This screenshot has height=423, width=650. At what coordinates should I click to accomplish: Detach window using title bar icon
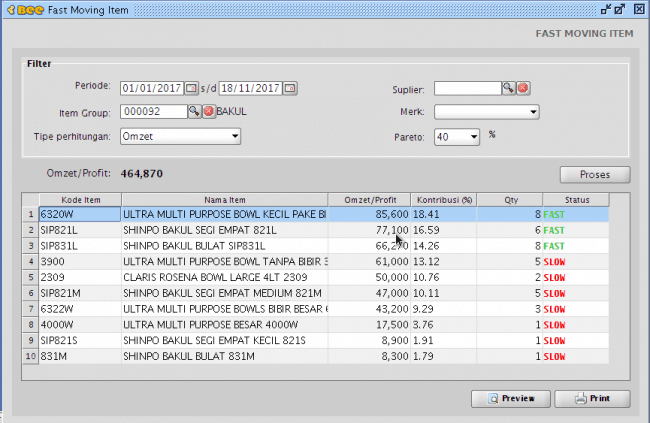pos(606,9)
